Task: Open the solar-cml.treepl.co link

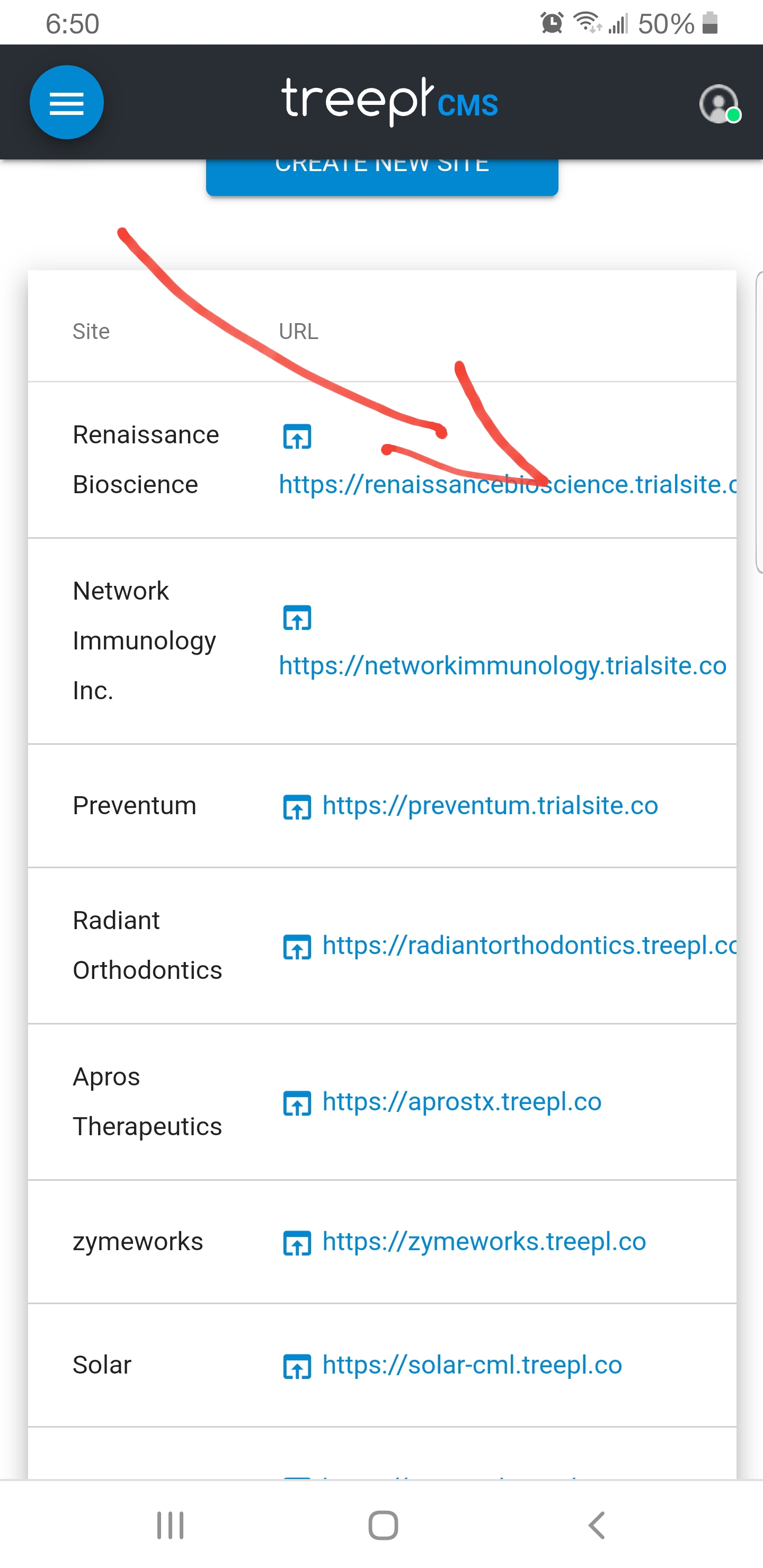Action: (x=472, y=1365)
